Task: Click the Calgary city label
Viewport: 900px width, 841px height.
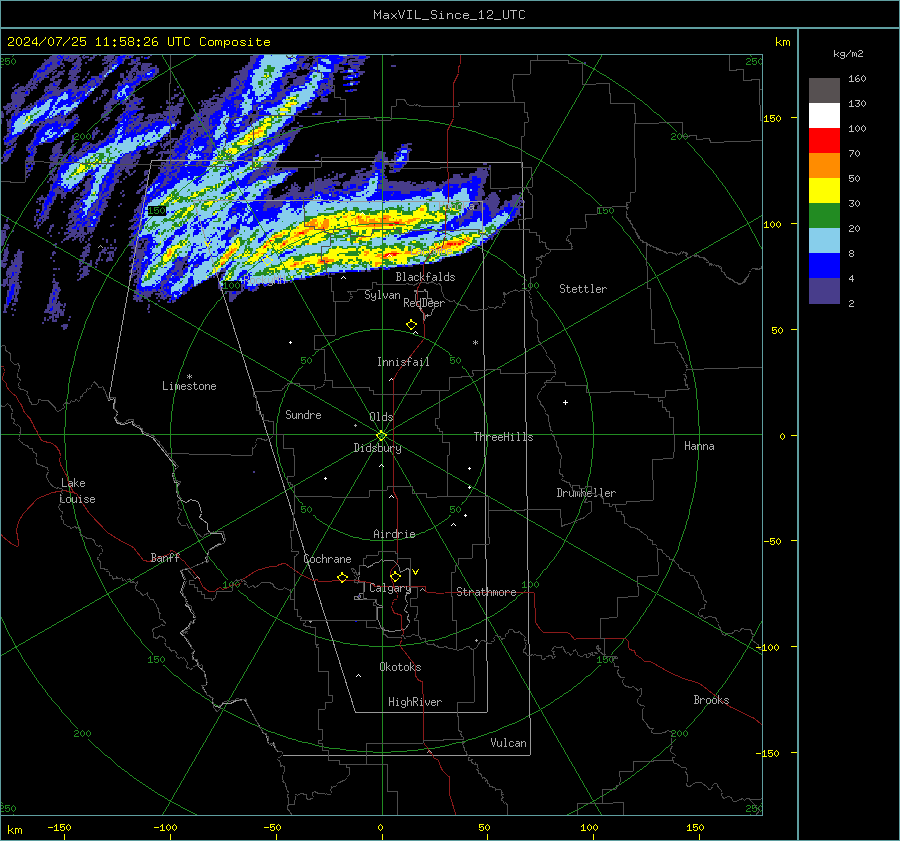Action: [x=390, y=588]
